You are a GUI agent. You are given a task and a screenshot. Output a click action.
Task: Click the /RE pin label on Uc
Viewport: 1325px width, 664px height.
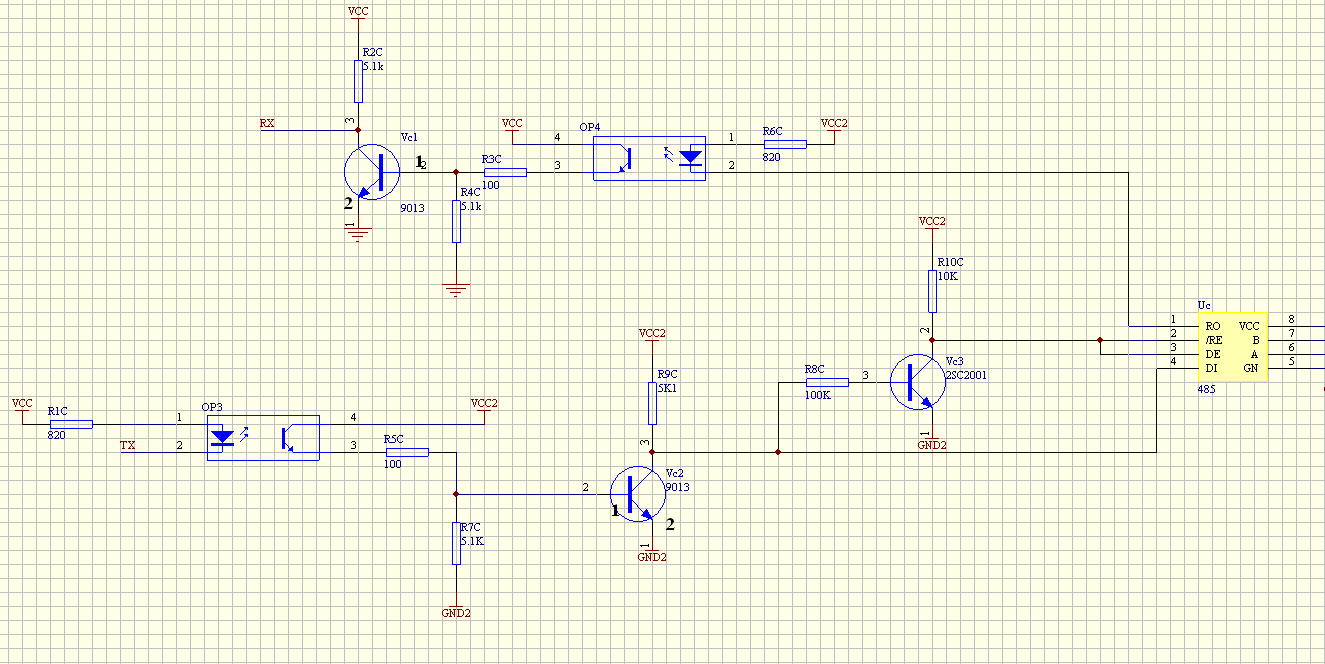click(x=1214, y=340)
